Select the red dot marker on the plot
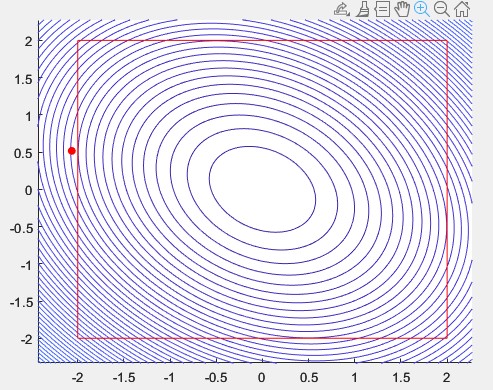This screenshot has height=390, width=493. [72, 151]
